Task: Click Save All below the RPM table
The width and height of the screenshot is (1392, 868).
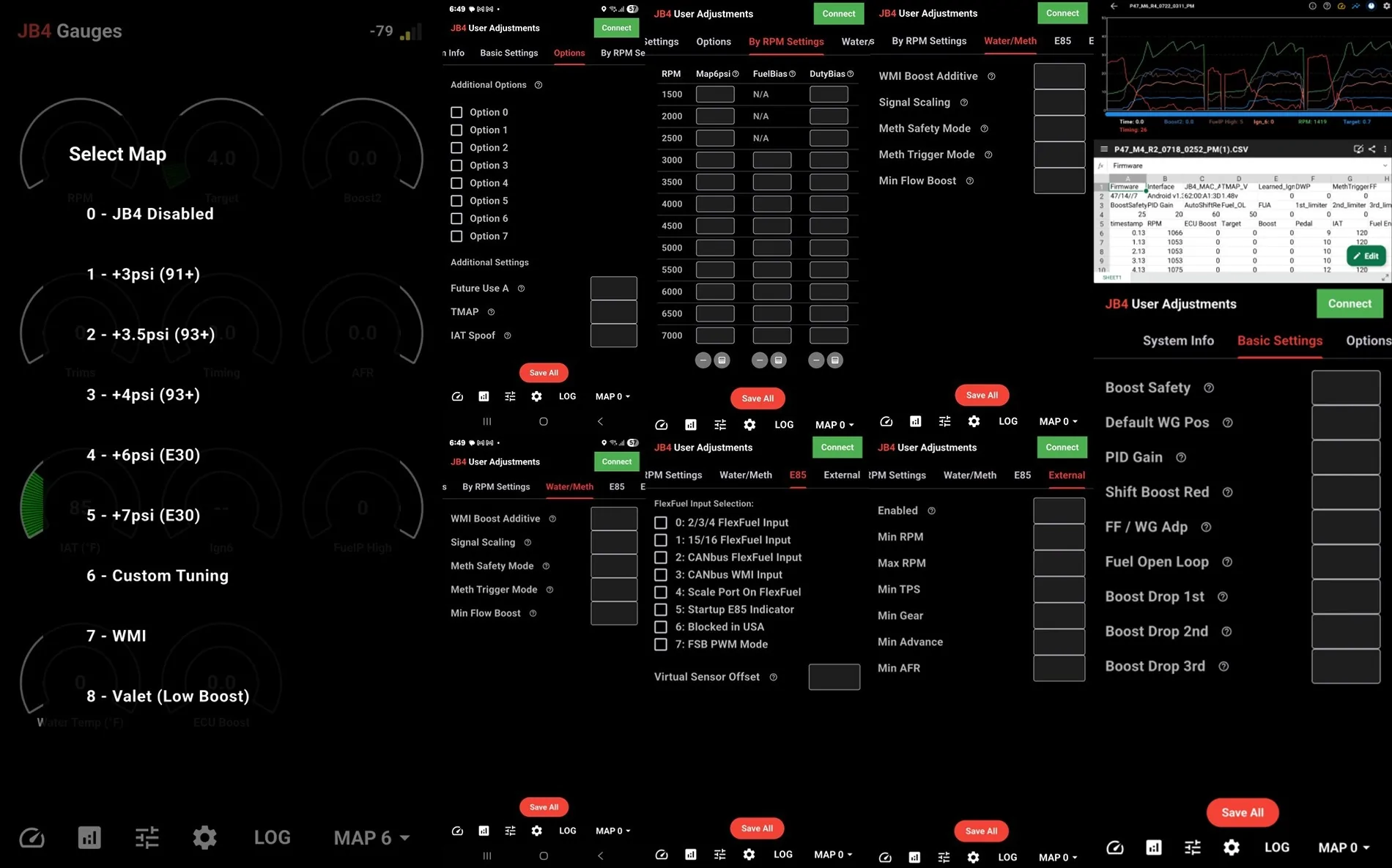Action: pos(758,398)
